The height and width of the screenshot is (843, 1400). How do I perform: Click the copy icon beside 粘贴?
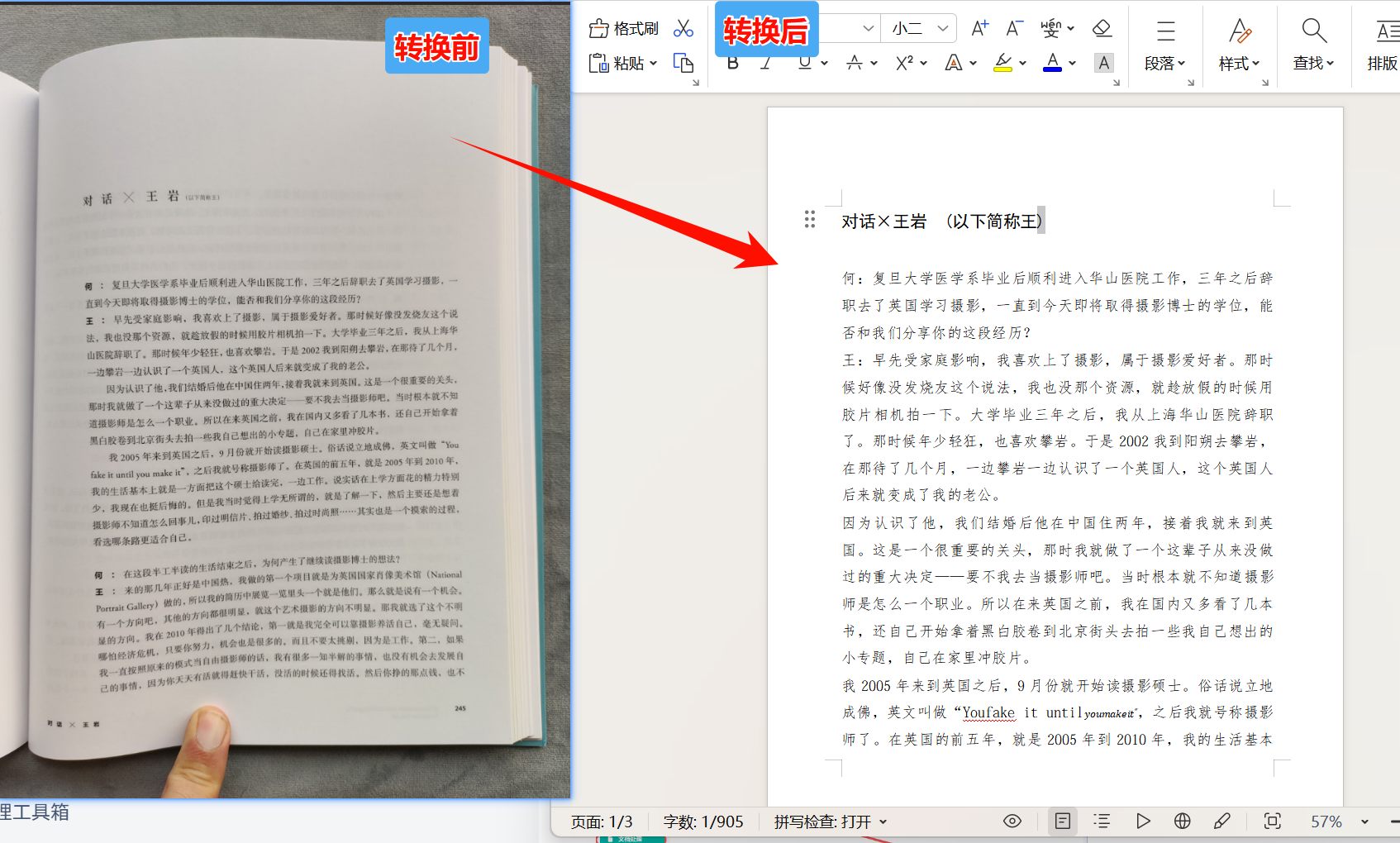(684, 63)
